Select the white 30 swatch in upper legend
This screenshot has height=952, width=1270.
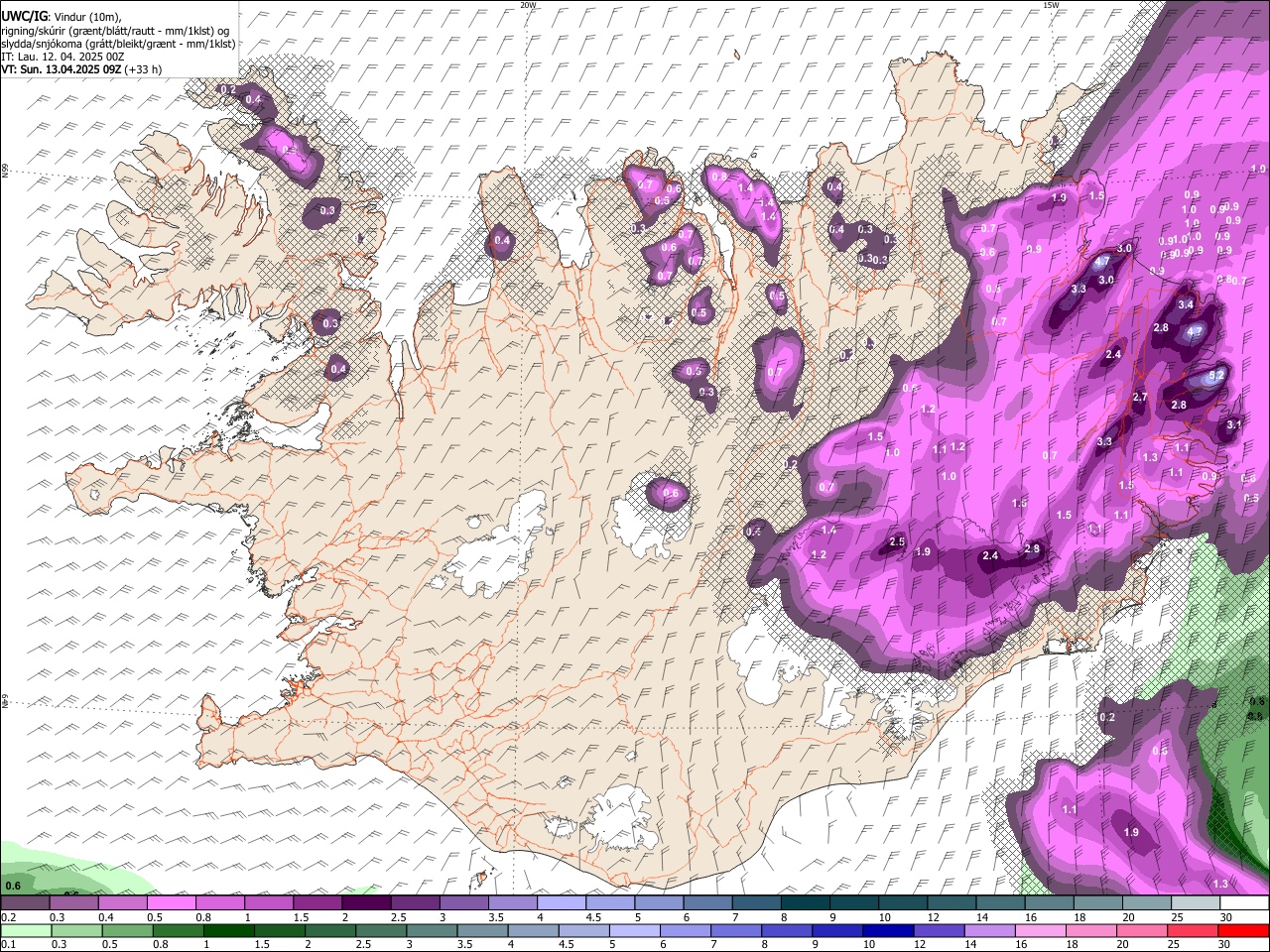pyautogui.click(x=1242, y=903)
